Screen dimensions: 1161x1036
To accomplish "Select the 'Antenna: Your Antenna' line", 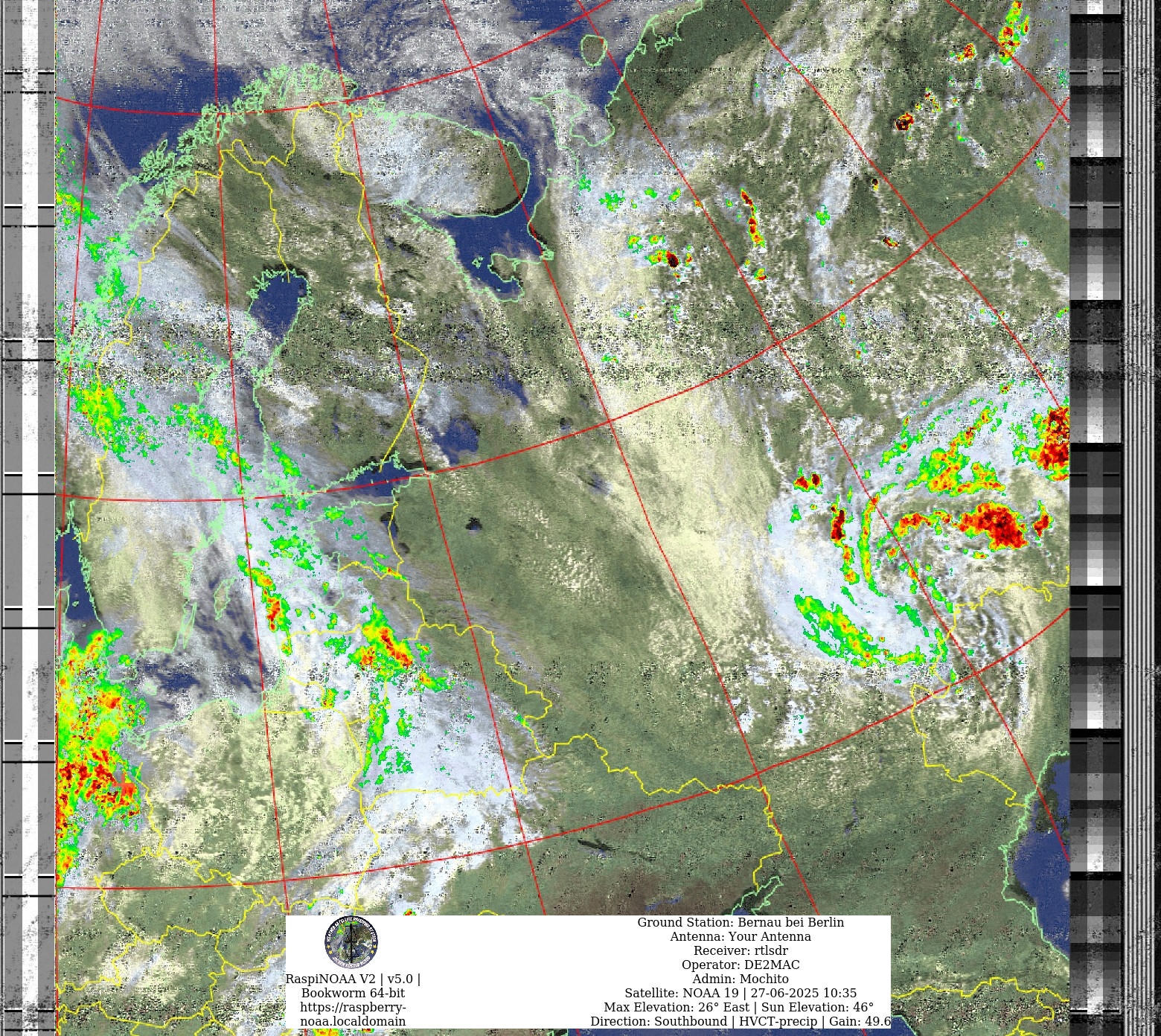I will (x=741, y=937).
